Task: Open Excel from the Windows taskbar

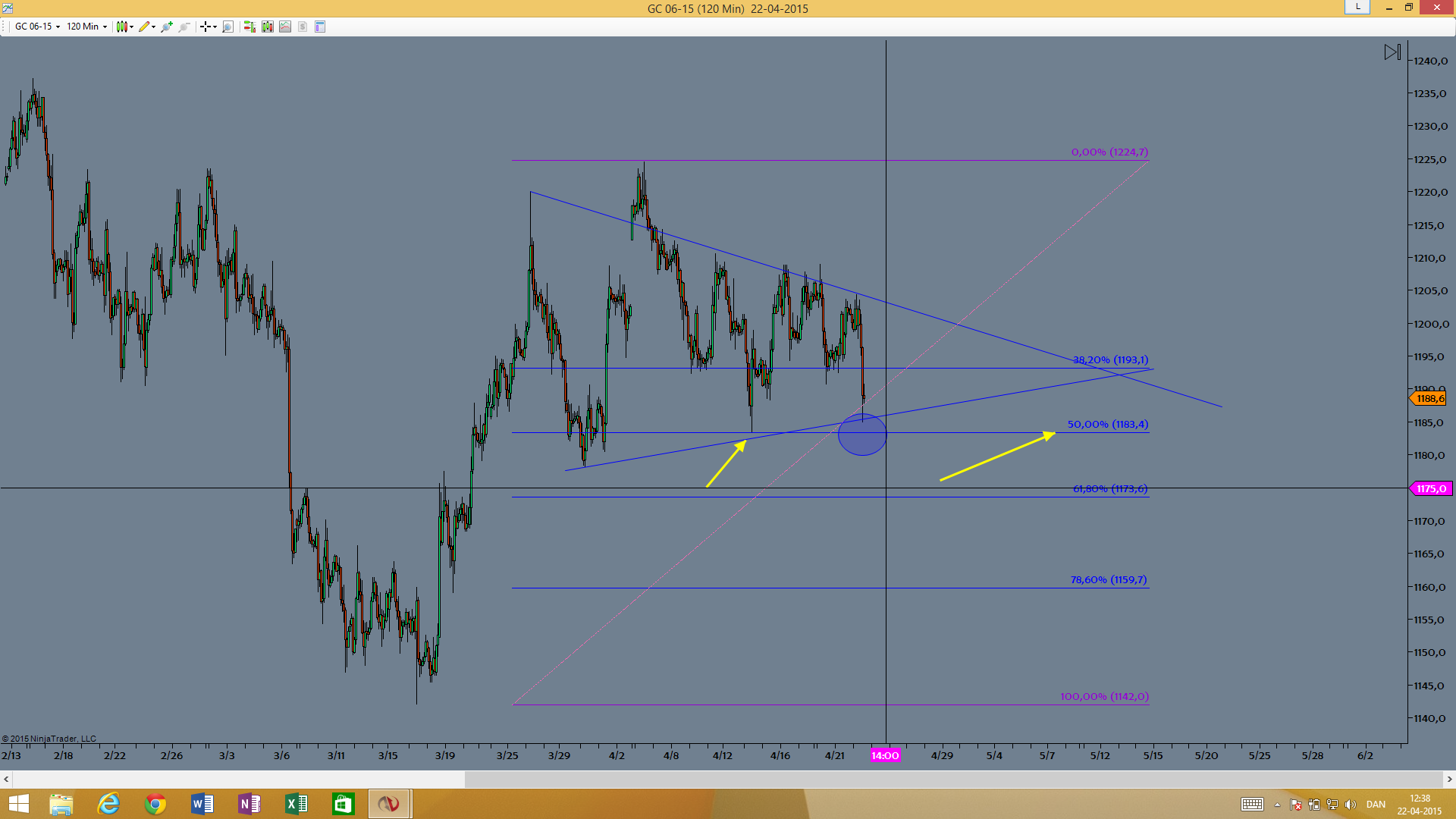Action: pyautogui.click(x=297, y=804)
